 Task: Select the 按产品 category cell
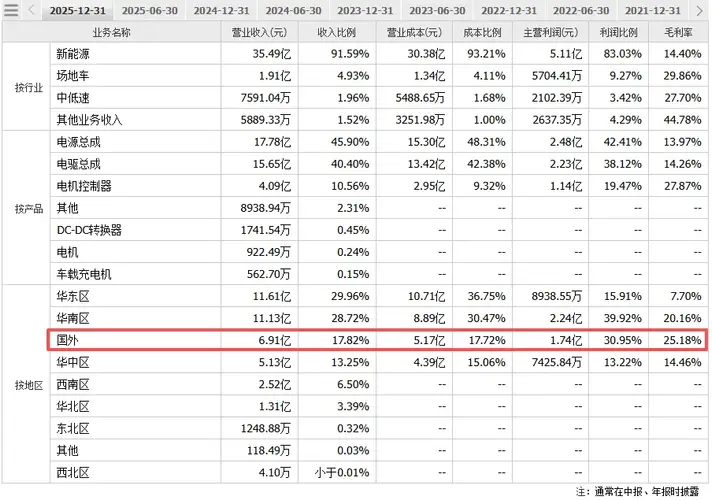tap(26, 208)
